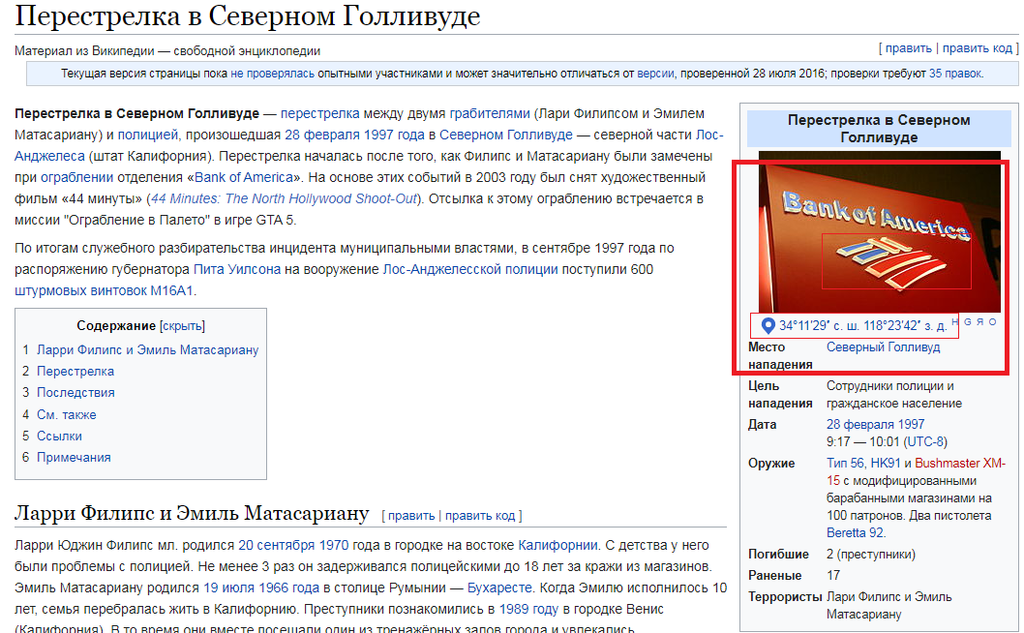Viewport: 1024px width, 633px height.
Task: Open the '20 сентября 1970' date link
Action: [x=293, y=545]
